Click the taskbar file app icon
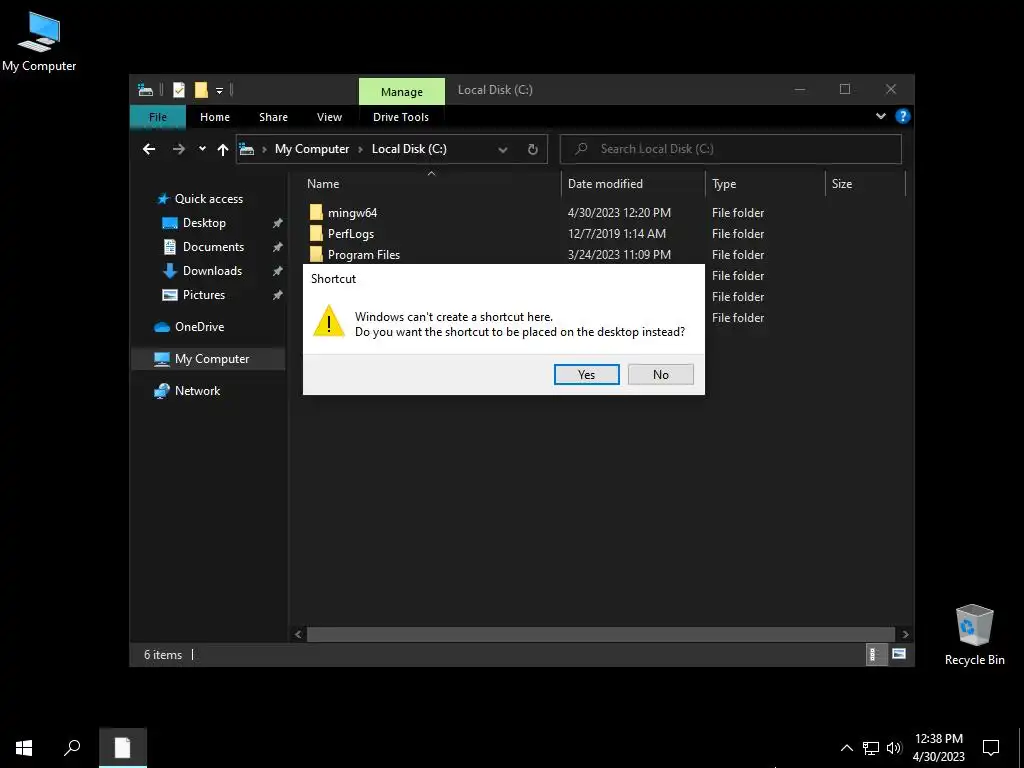The height and width of the screenshot is (768, 1024). click(123, 748)
